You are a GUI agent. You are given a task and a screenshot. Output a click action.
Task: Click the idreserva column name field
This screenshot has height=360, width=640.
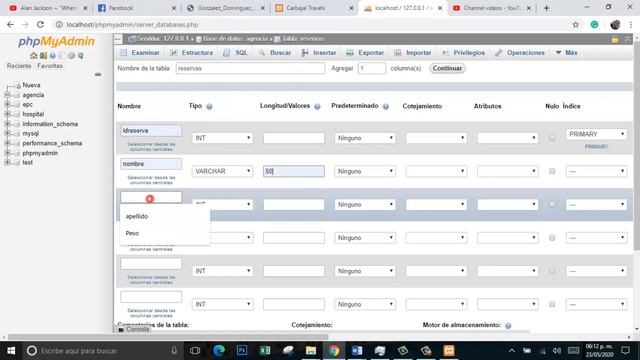(151, 131)
